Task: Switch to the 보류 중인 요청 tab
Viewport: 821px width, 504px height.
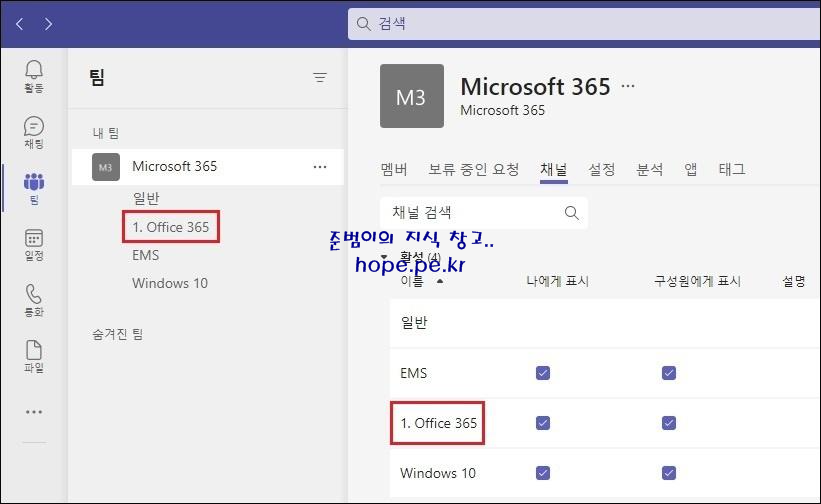Action: pos(474,169)
